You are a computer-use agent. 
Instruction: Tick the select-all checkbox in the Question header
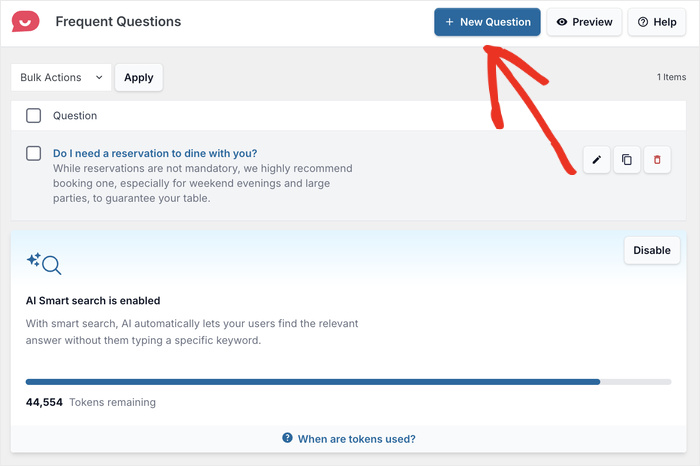34,115
